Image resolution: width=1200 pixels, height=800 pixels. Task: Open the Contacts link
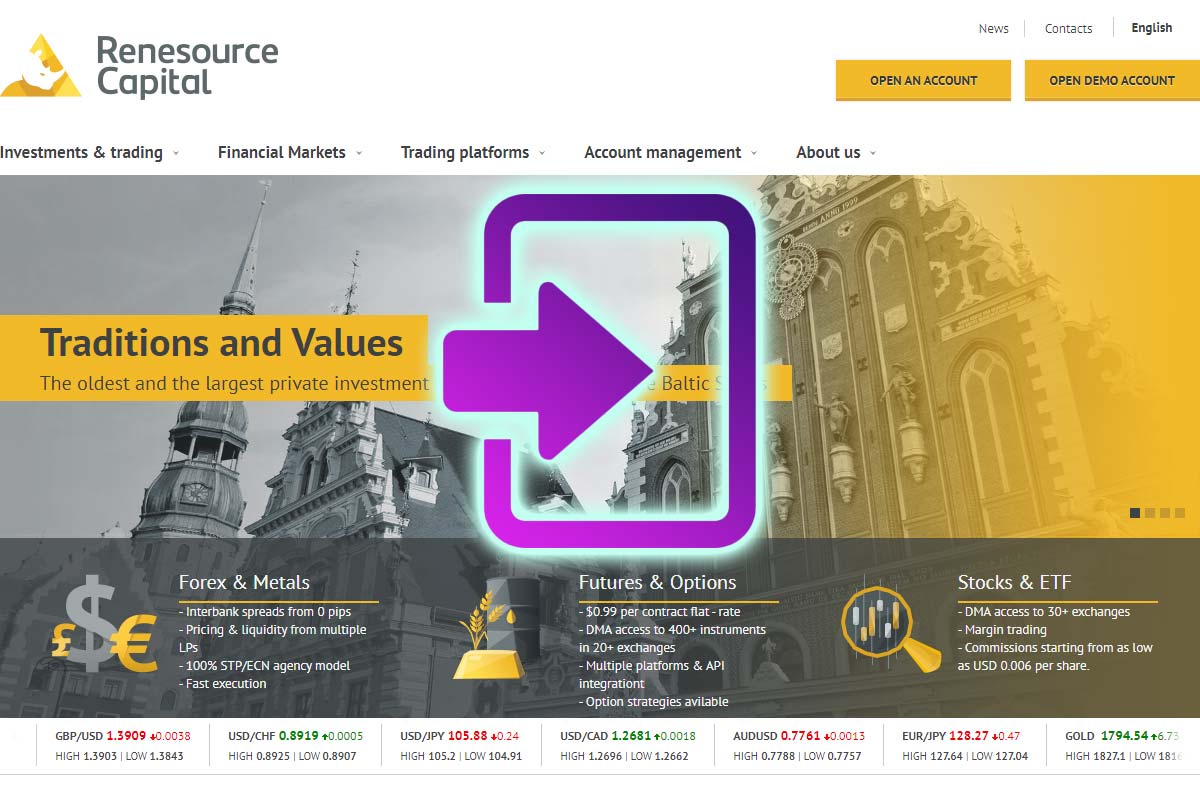click(1068, 29)
